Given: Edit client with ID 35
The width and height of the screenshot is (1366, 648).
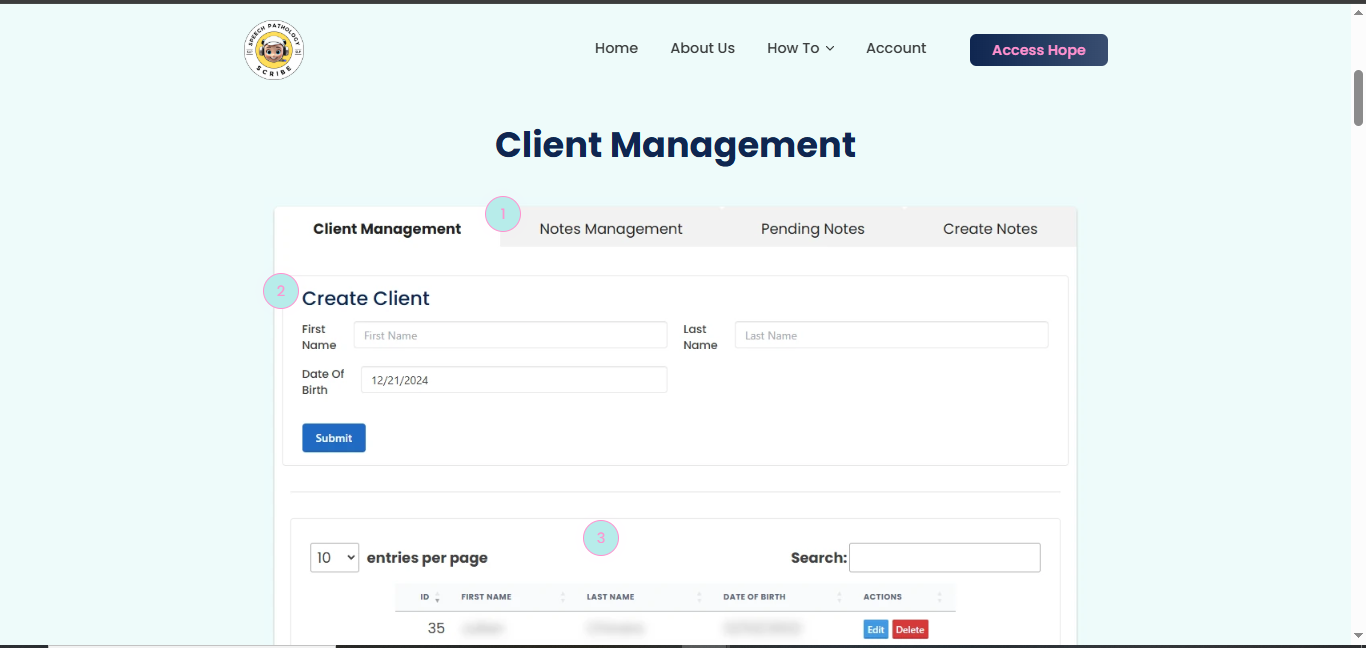Looking at the screenshot, I should pos(875,630).
